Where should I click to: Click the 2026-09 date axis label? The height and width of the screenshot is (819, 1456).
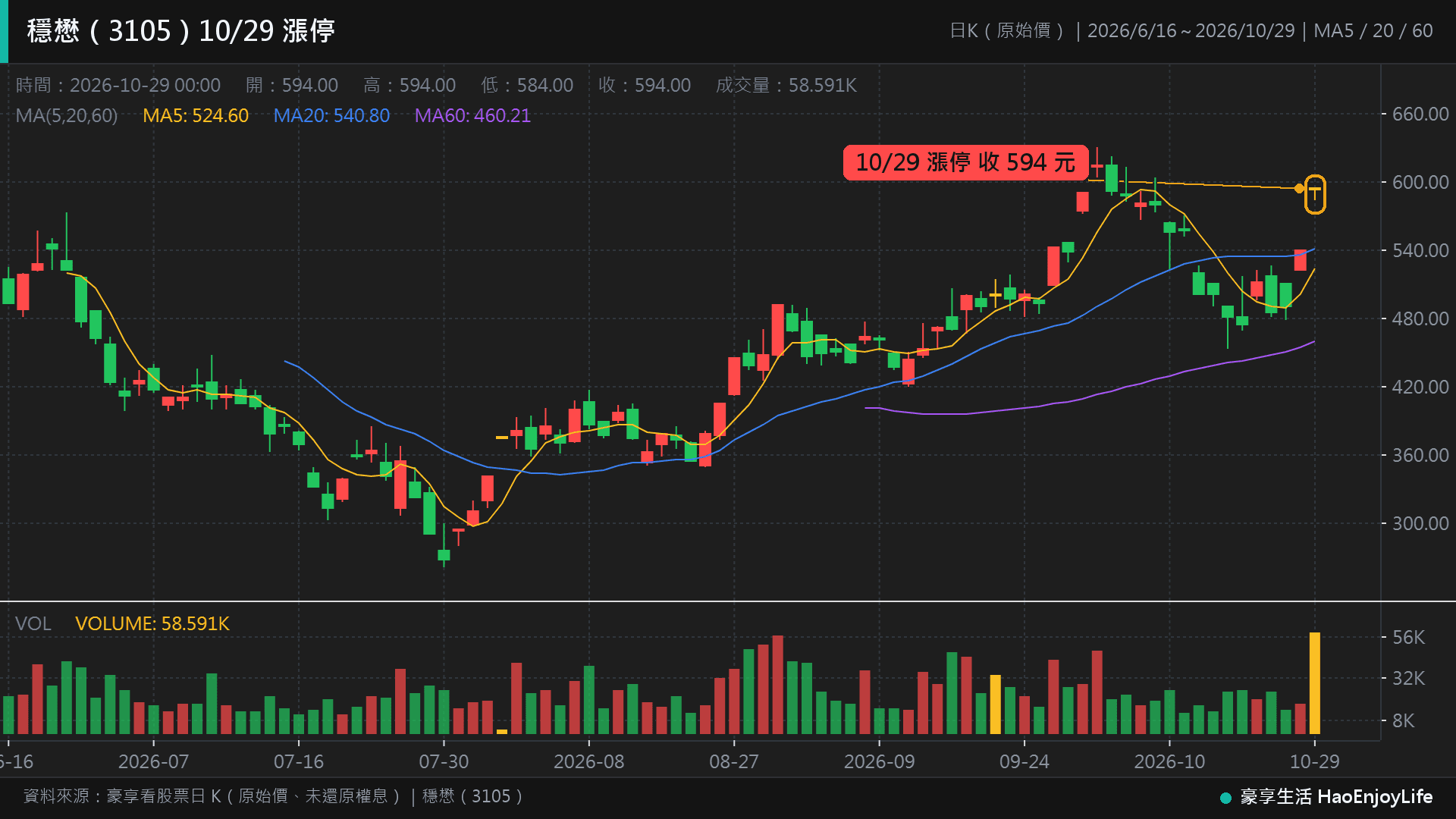click(880, 761)
